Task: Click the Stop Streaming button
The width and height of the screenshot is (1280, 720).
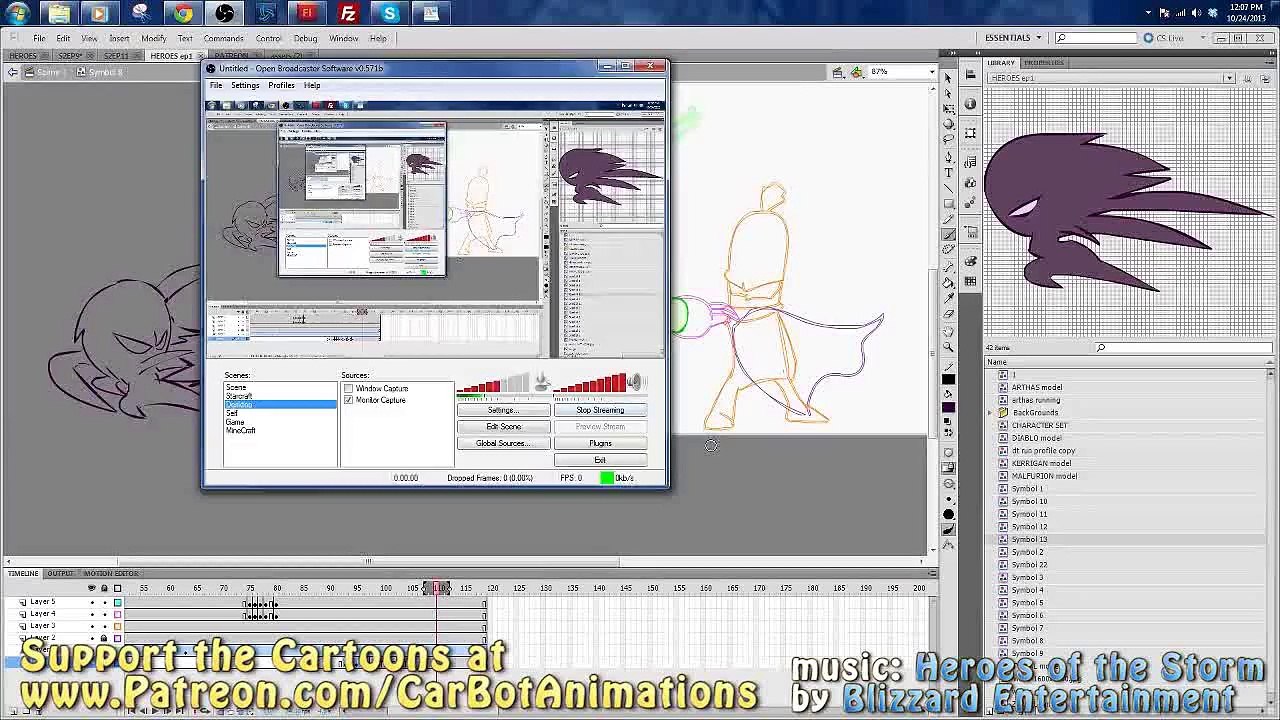Action: coord(600,411)
